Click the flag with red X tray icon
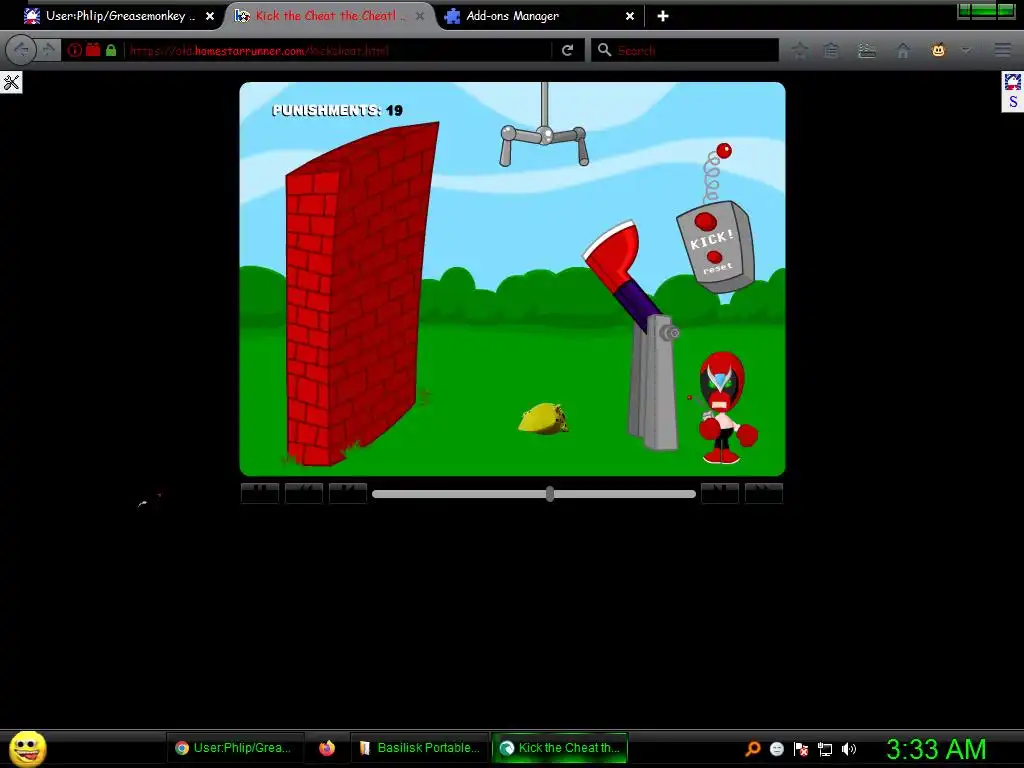 click(801, 749)
